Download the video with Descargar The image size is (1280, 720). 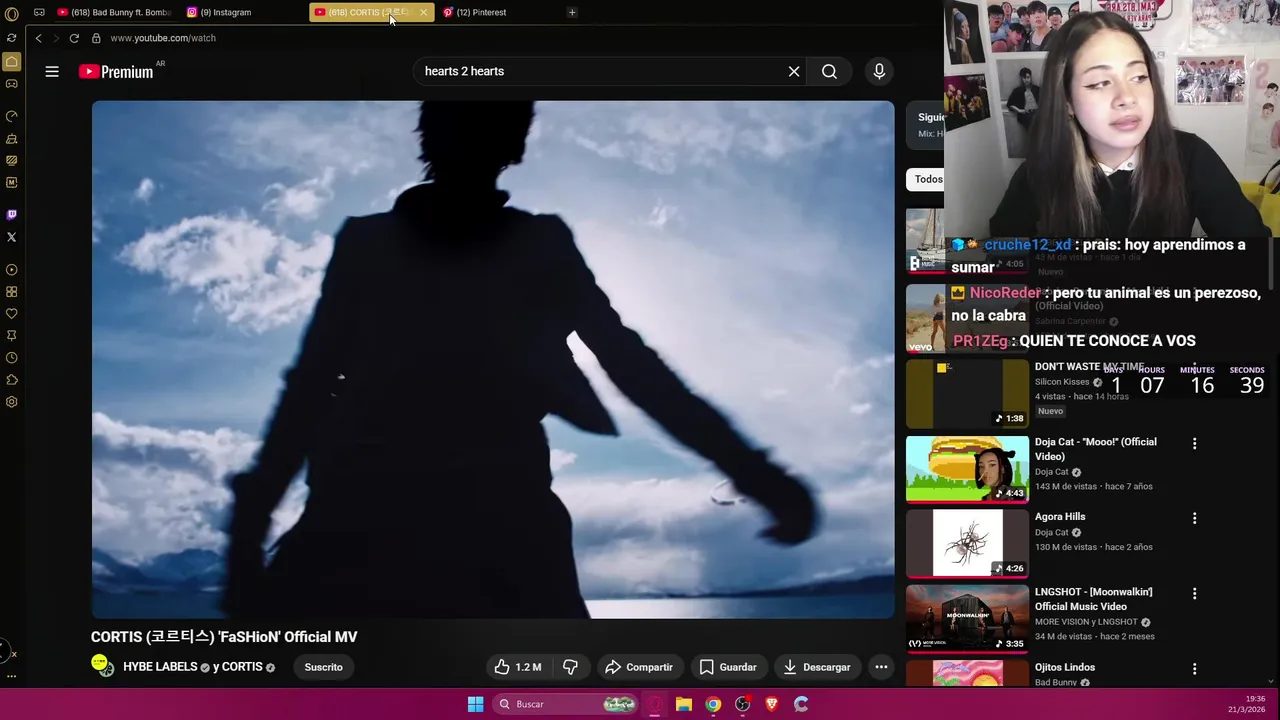point(817,667)
